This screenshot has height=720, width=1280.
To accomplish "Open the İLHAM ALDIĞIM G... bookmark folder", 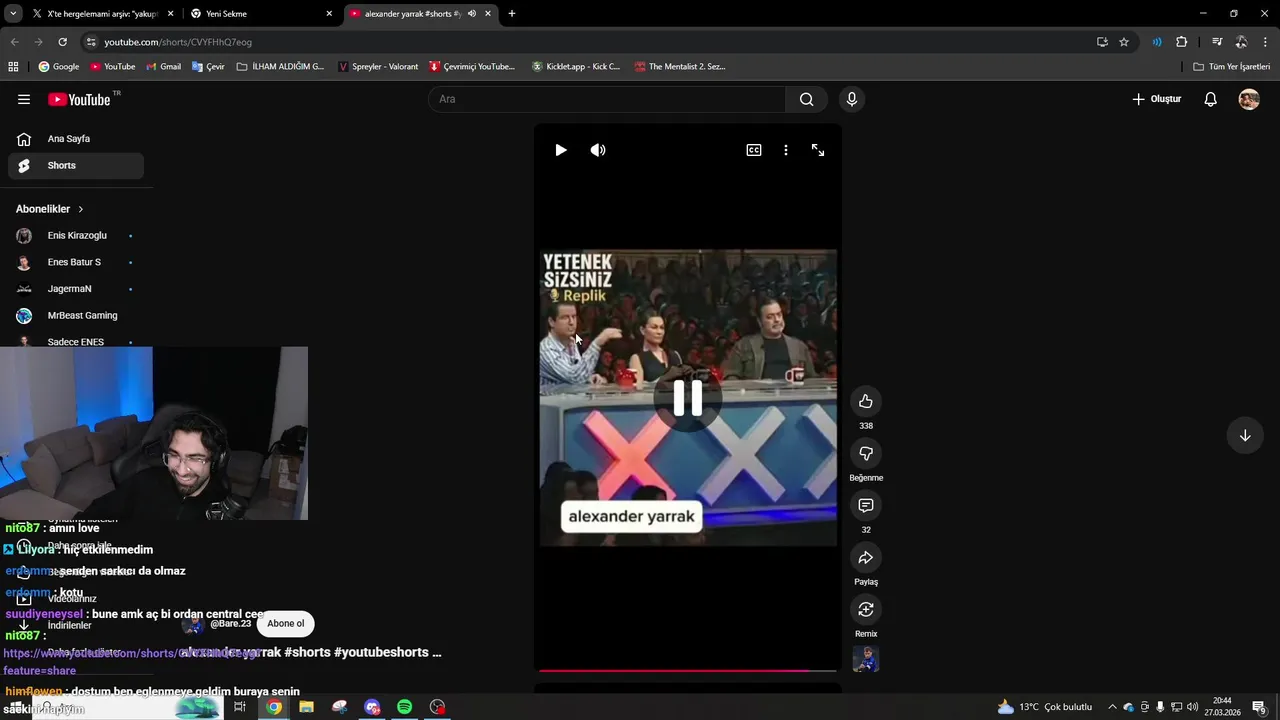I will [281, 67].
